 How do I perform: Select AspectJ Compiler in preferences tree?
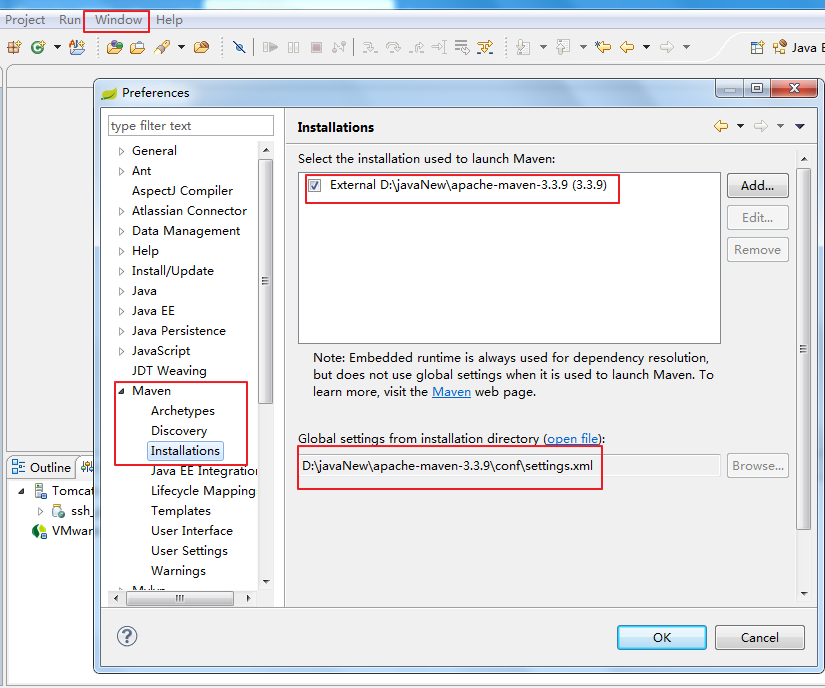tap(182, 190)
